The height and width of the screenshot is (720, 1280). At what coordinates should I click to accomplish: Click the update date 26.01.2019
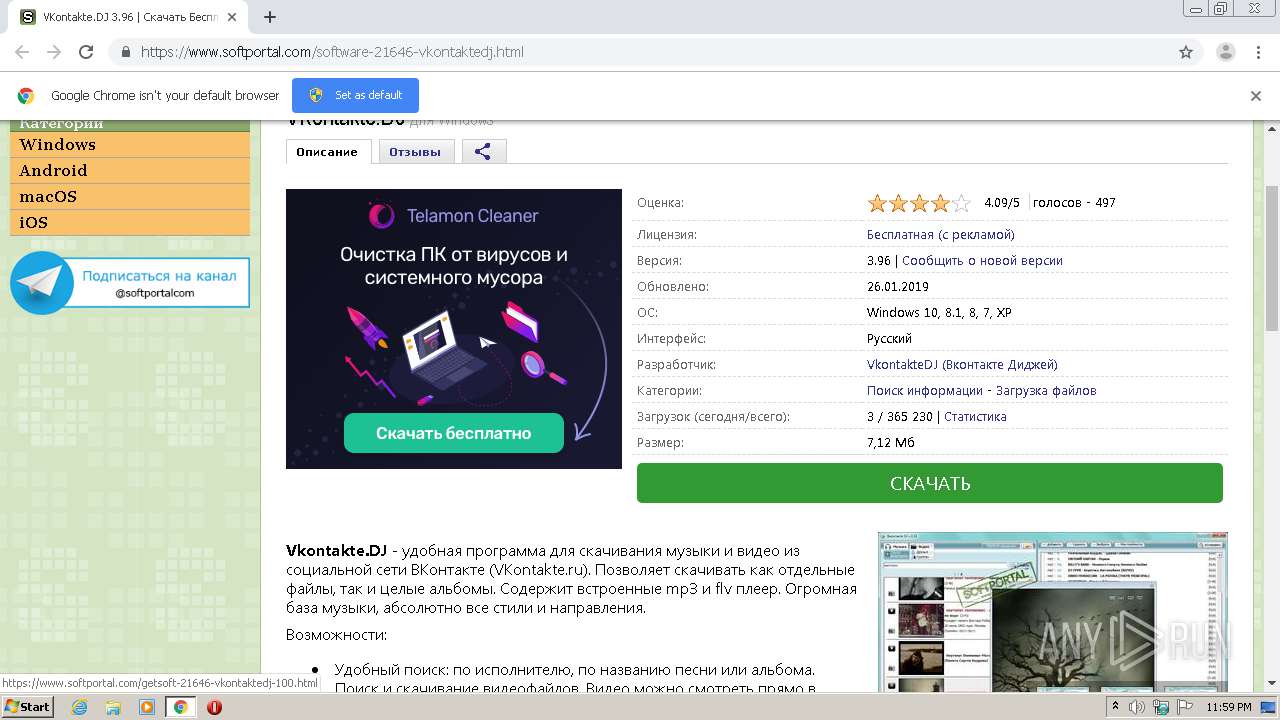click(897, 286)
